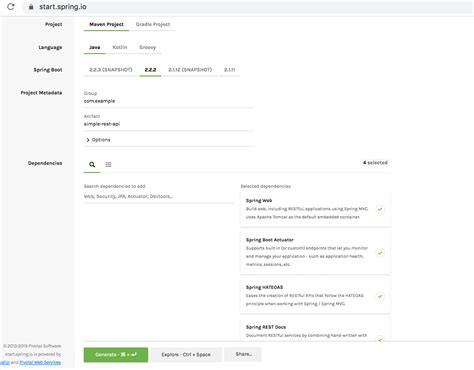Choose Kotlin language
474x370 pixels.
120,47
